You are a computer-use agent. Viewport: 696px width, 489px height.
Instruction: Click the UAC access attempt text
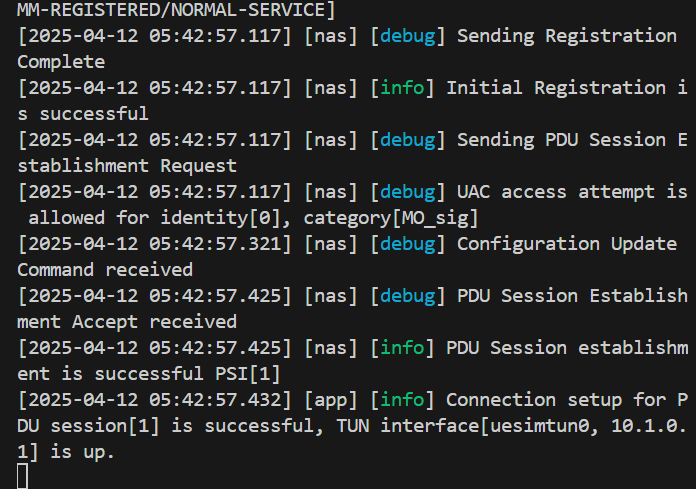point(556,192)
